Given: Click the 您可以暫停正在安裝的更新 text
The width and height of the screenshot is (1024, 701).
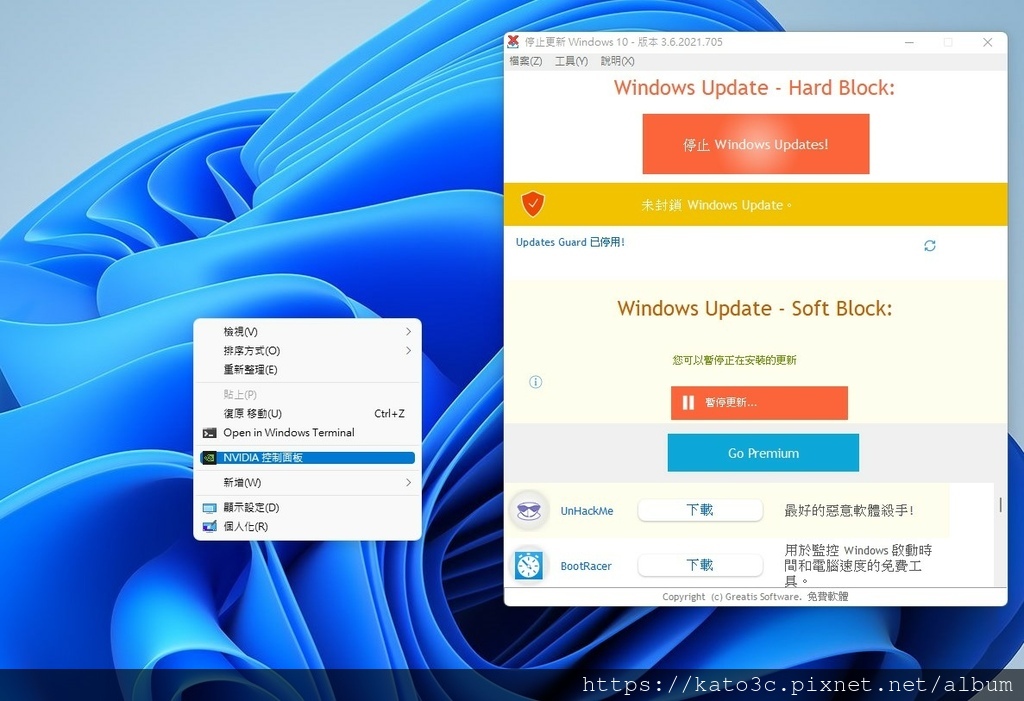Looking at the screenshot, I should (x=734, y=360).
